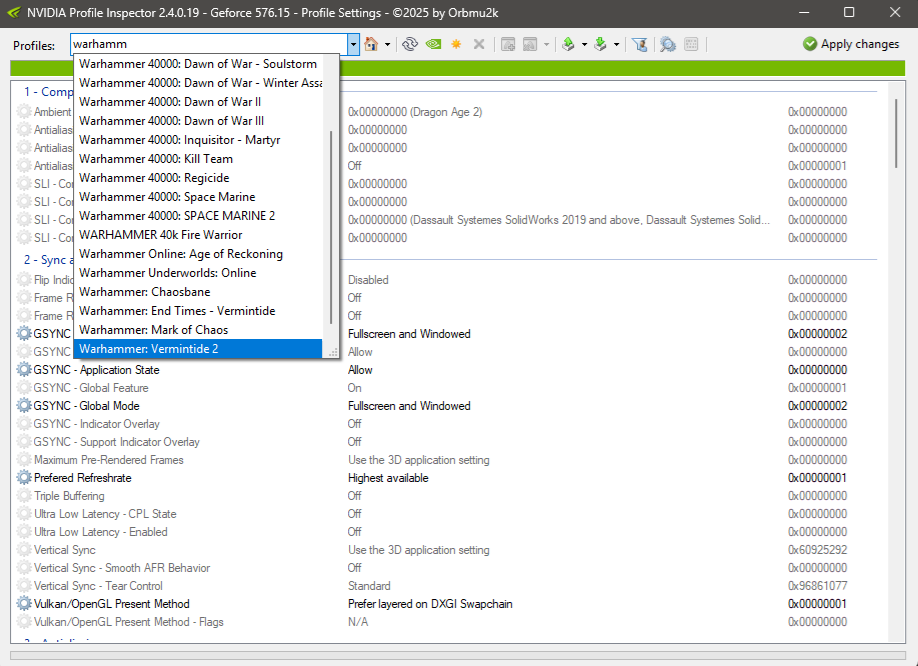918x666 pixels.
Task: Select Warhammer 40000: Kill Team
Action: click(198, 159)
